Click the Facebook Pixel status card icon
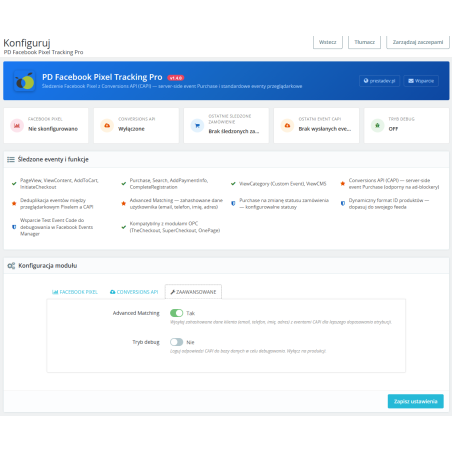The image size is (452, 452). (x=17, y=126)
